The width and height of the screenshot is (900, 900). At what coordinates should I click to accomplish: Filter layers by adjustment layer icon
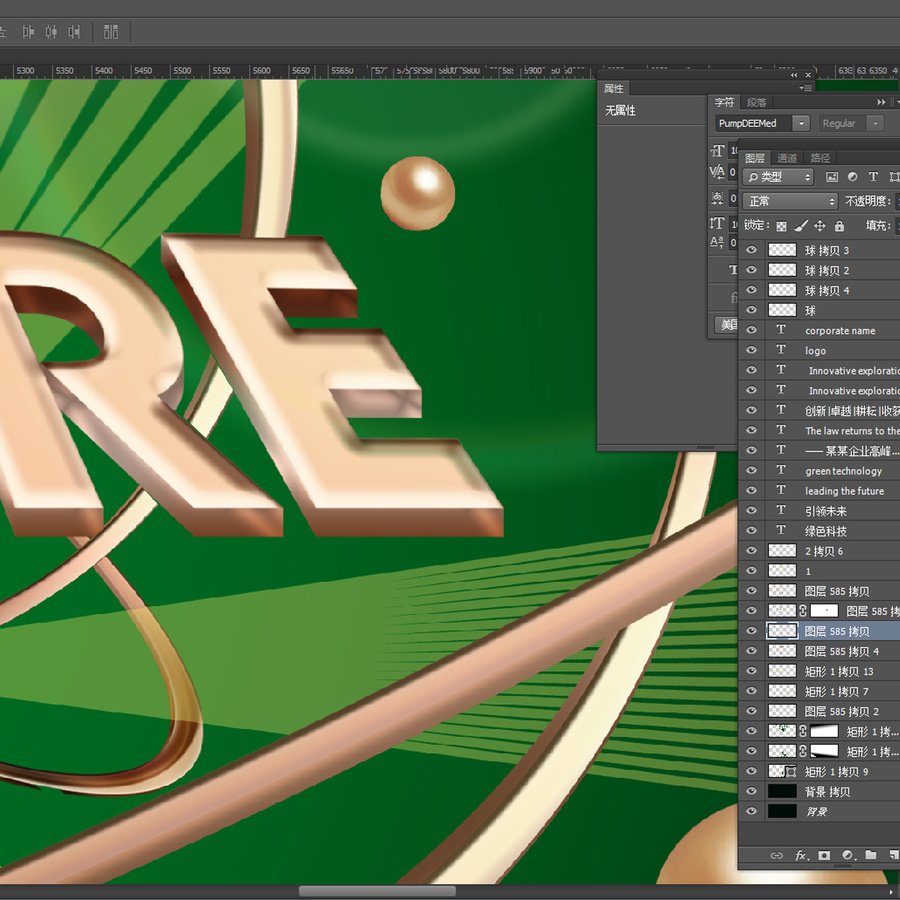click(852, 177)
